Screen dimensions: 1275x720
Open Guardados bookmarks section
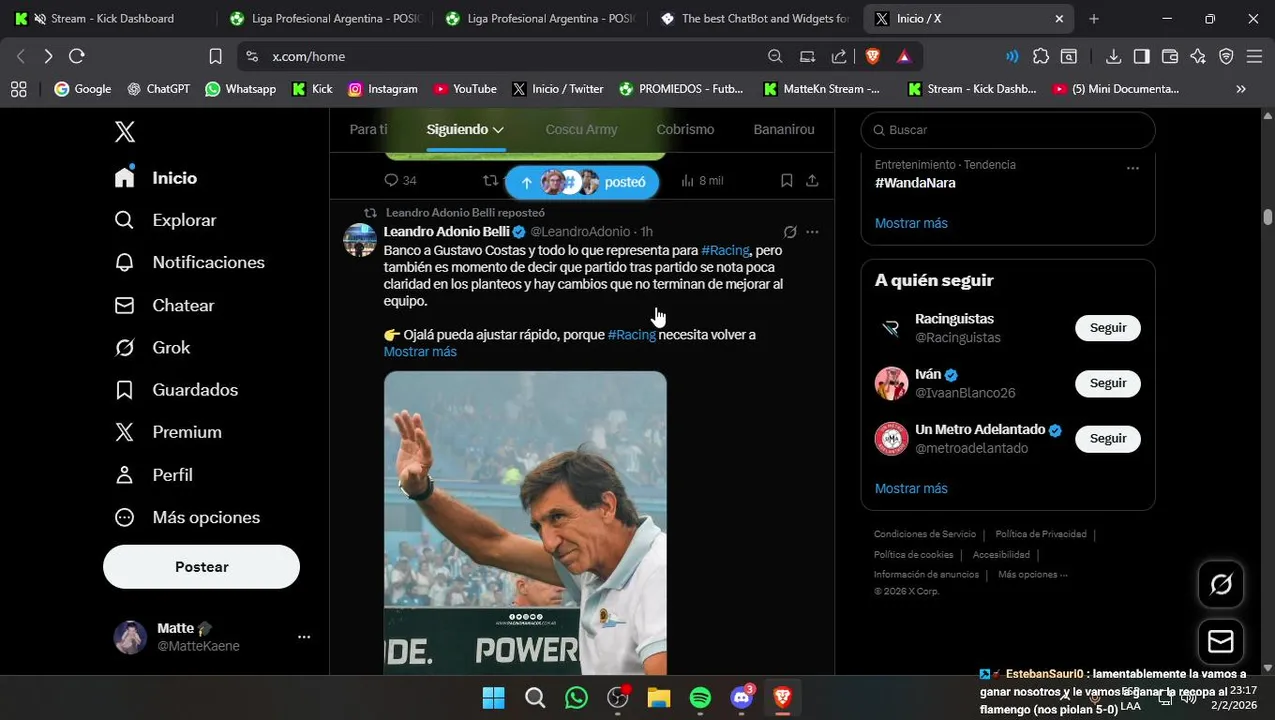(176, 390)
